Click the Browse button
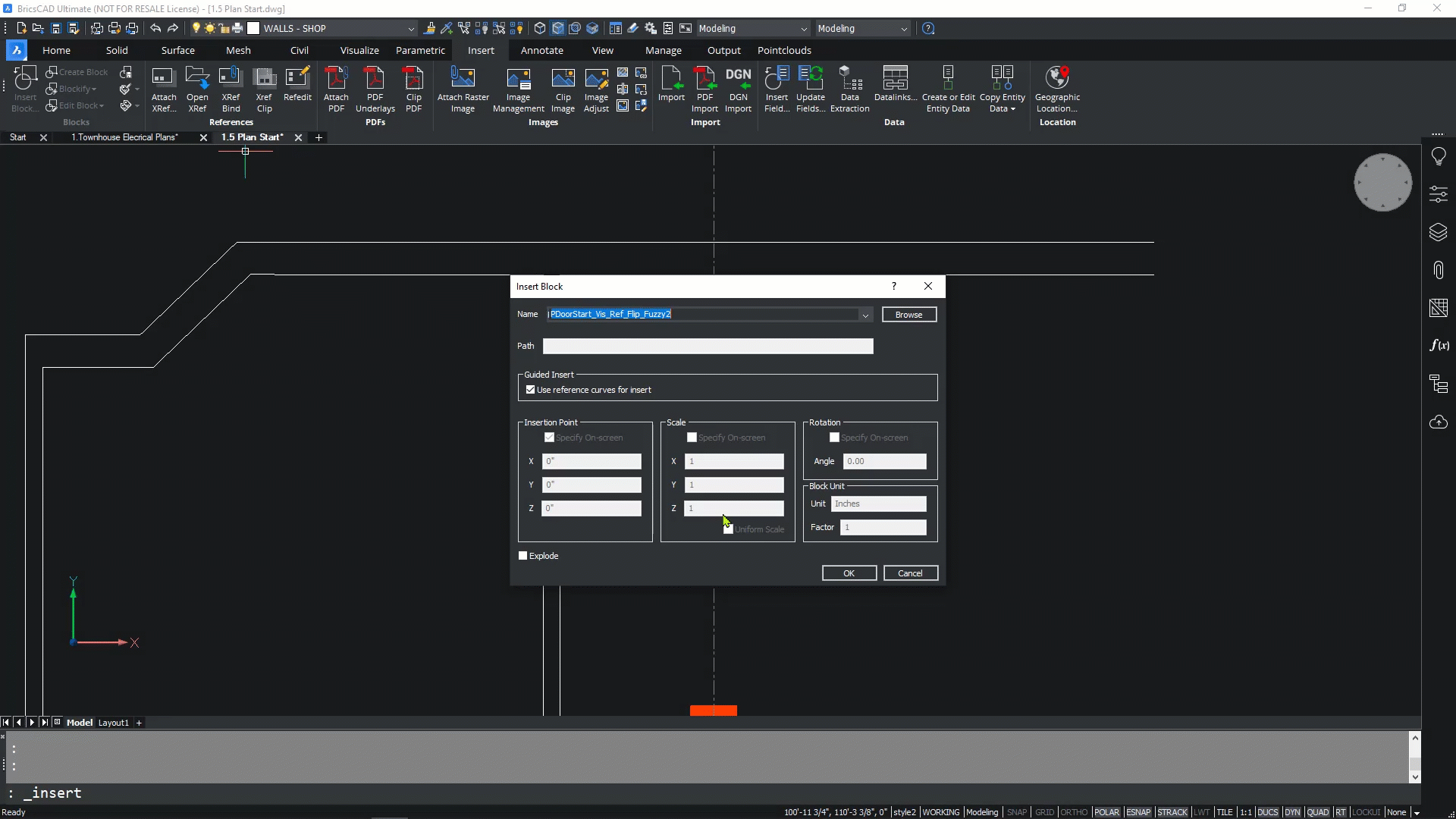The image size is (1456, 819). pyautogui.click(x=908, y=315)
